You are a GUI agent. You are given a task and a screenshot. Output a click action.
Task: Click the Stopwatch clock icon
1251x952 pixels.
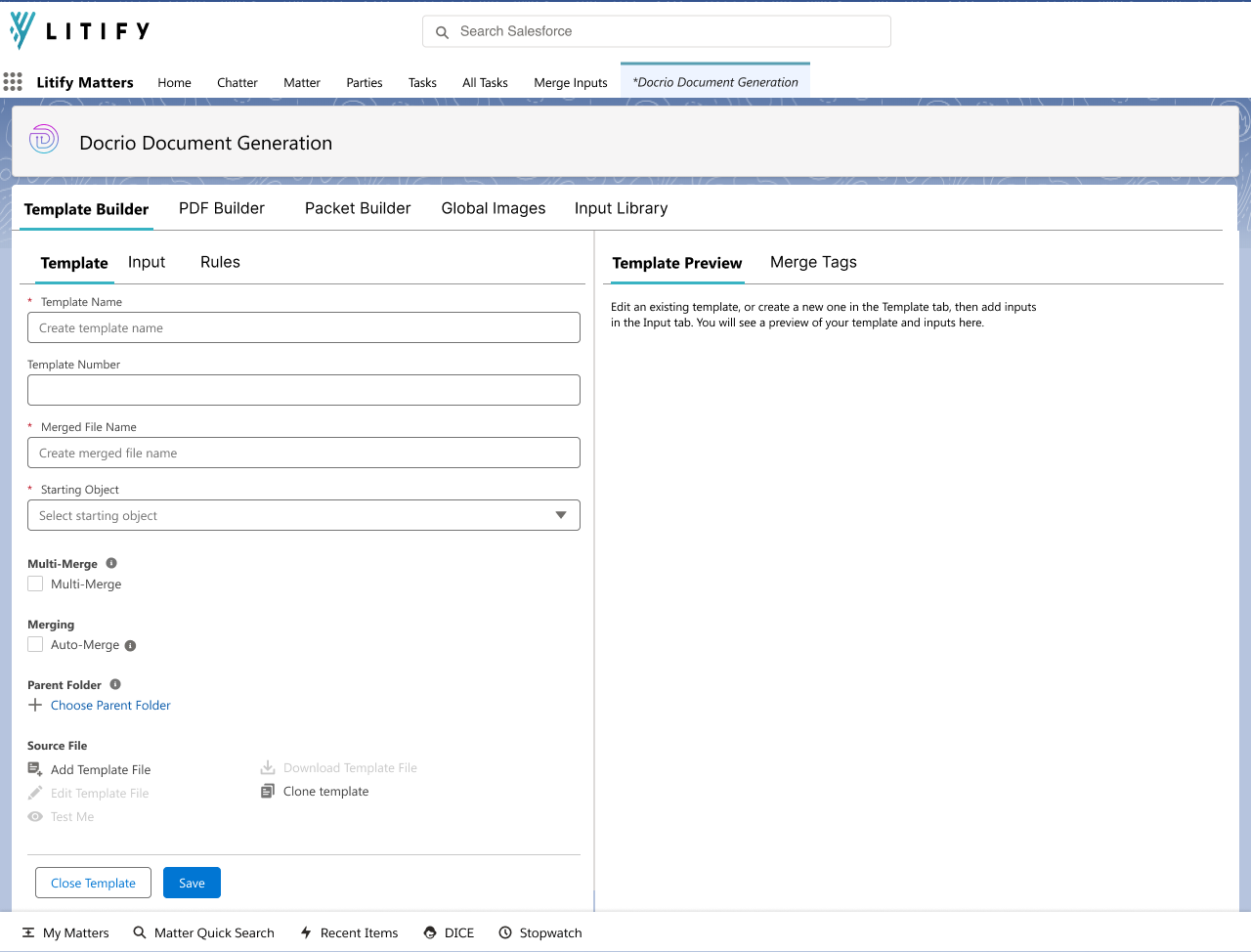(x=505, y=932)
